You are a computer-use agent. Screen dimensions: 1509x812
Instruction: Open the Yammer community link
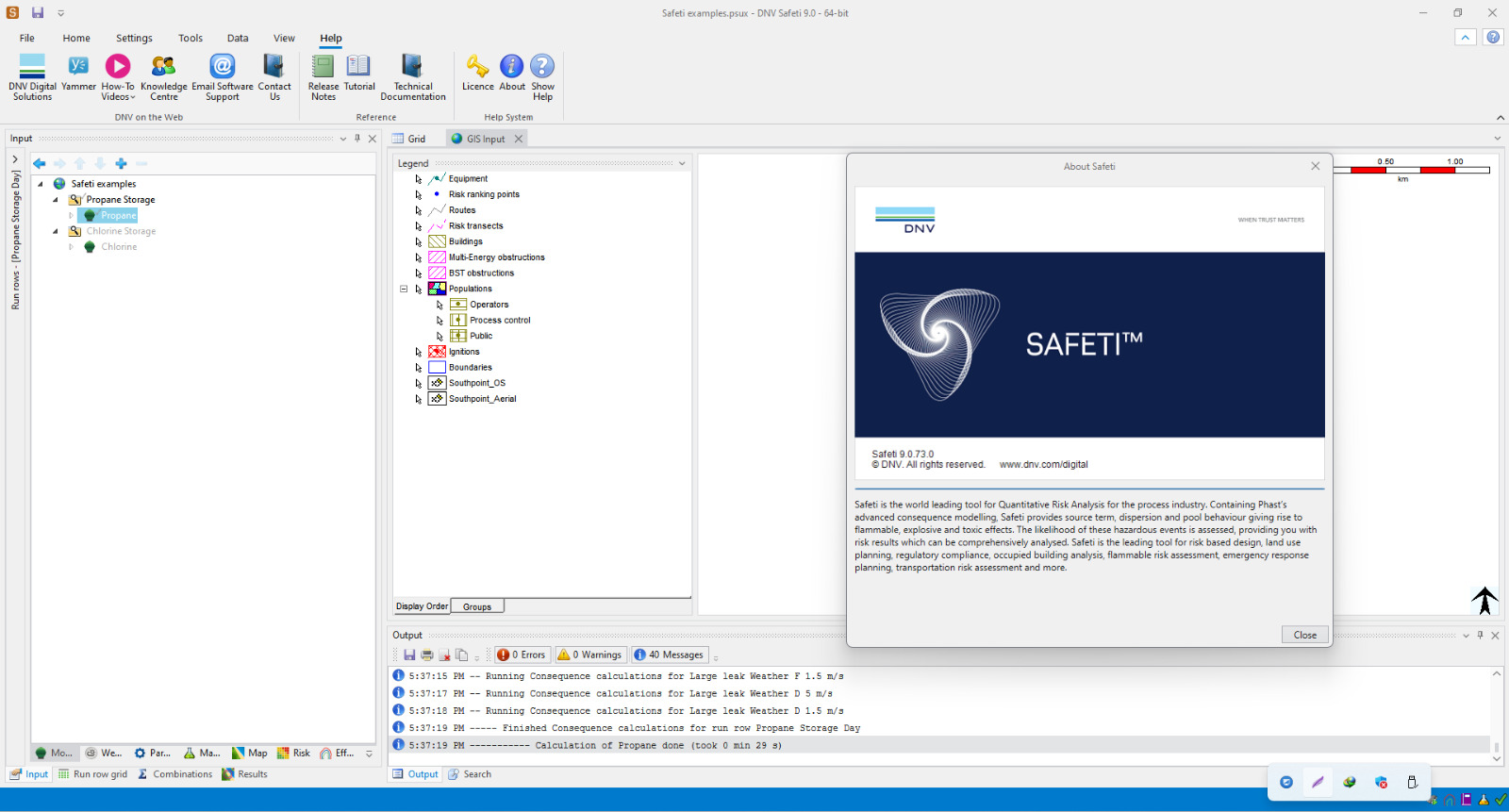(x=78, y=74)
